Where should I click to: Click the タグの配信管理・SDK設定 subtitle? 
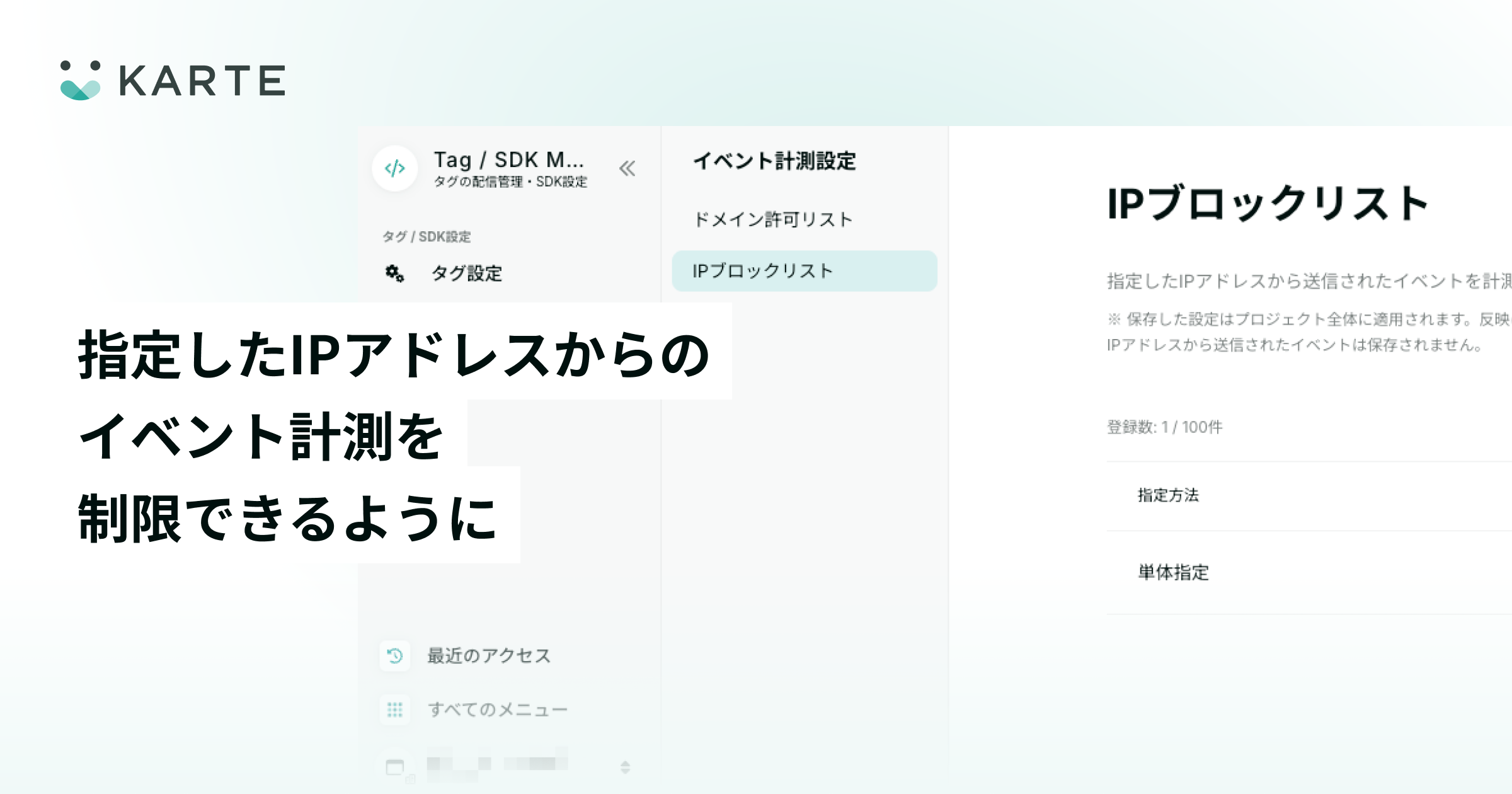[x=510, y=182]
